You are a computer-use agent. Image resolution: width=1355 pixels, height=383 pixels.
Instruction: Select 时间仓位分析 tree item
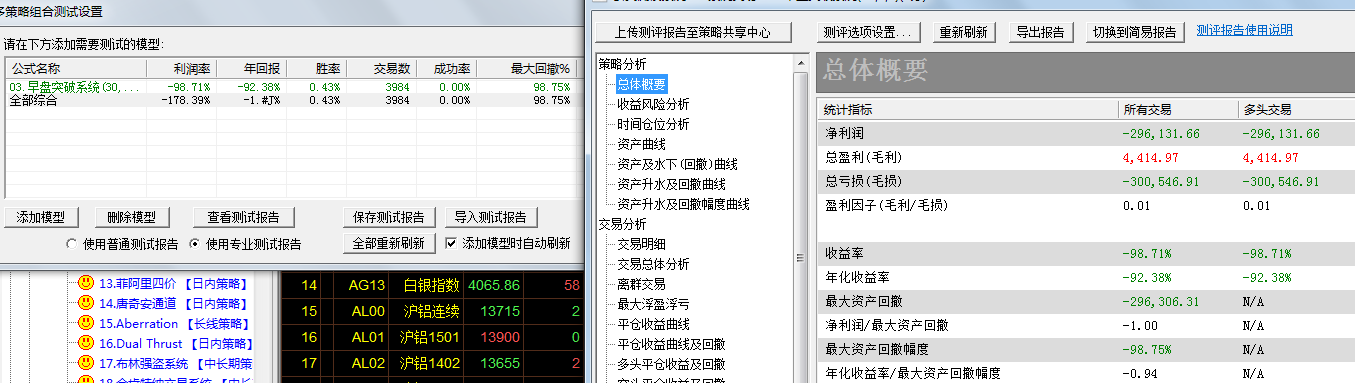point(653,124)
